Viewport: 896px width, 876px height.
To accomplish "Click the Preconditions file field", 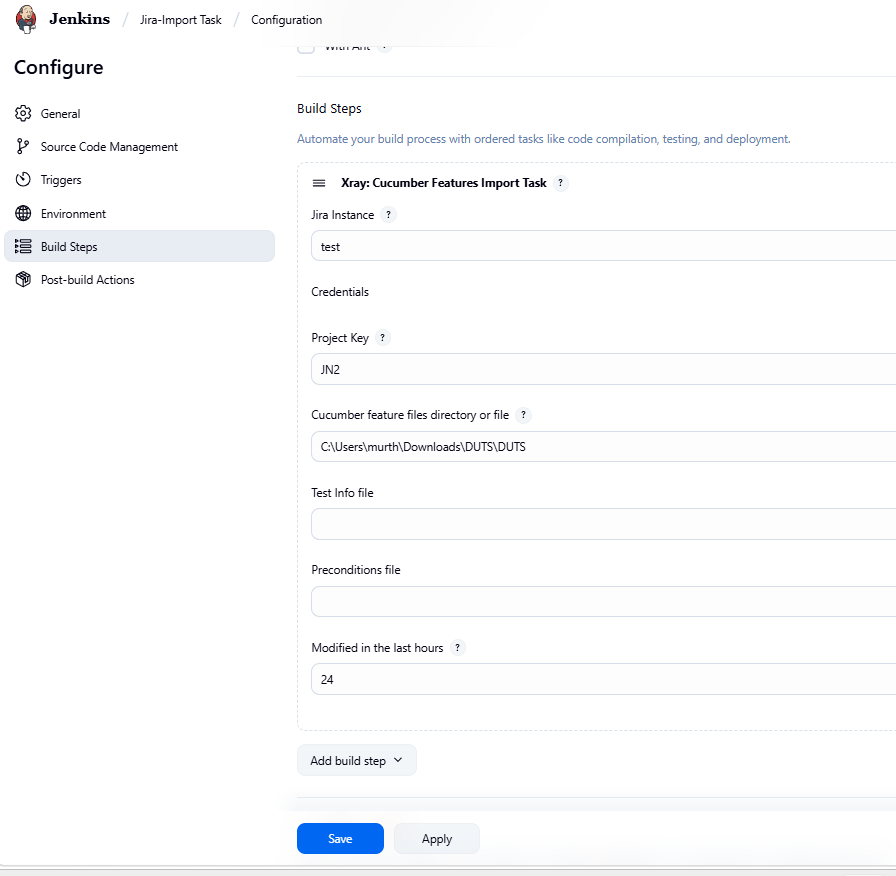I will (x=603, y=601).
